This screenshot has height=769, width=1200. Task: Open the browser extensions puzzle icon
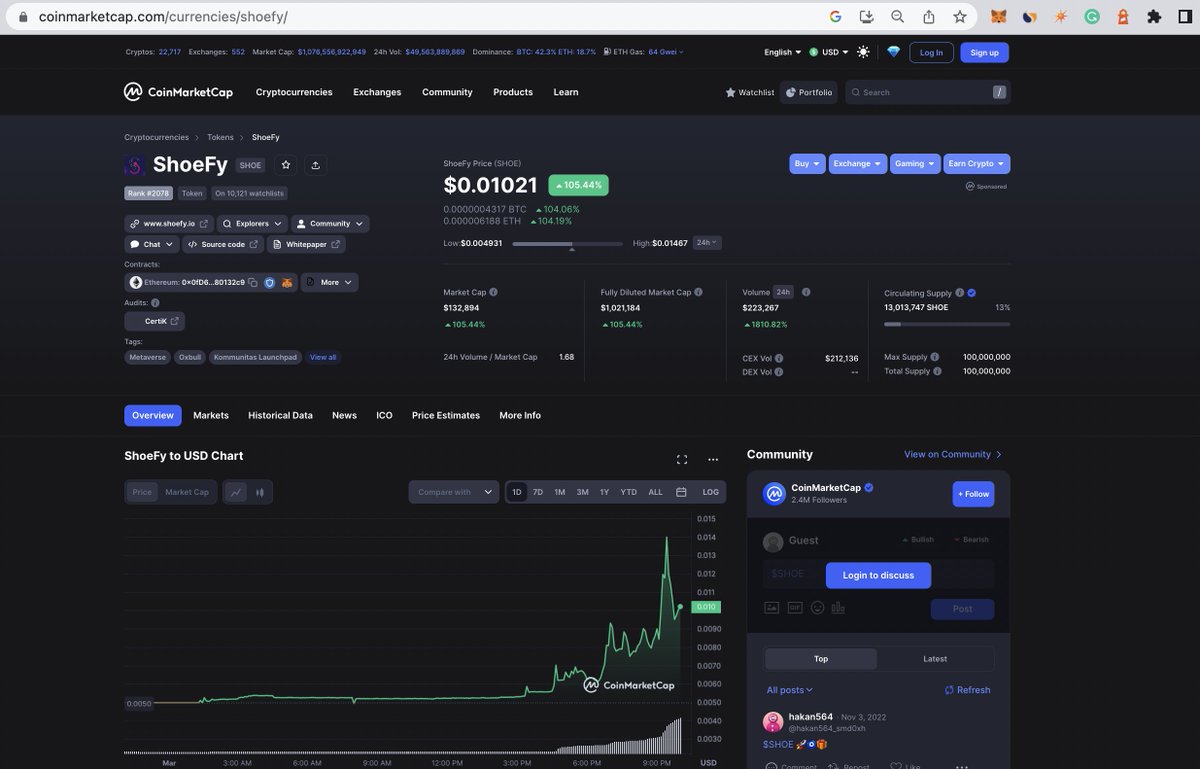(1154, 17)
